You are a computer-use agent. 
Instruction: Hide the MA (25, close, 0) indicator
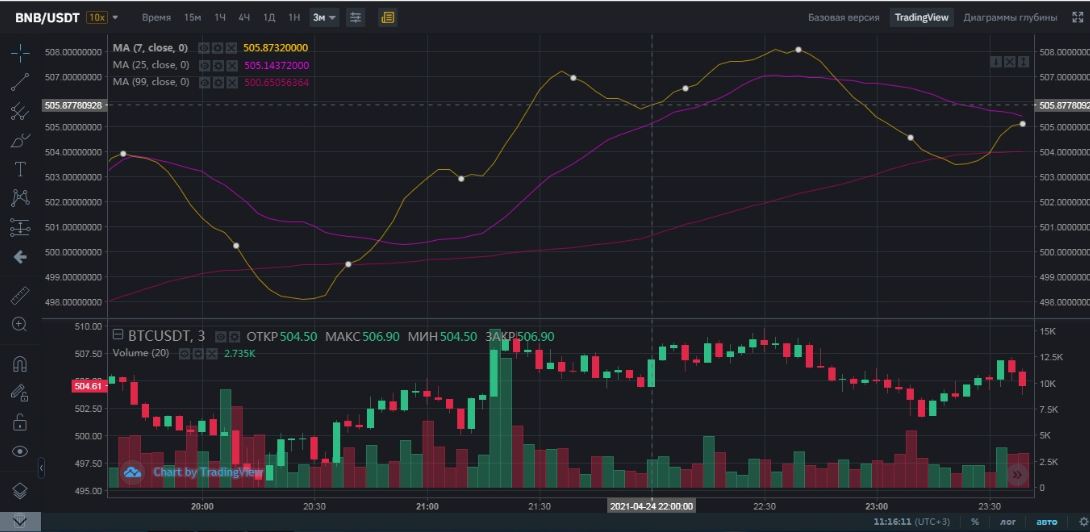click(204, 65)
